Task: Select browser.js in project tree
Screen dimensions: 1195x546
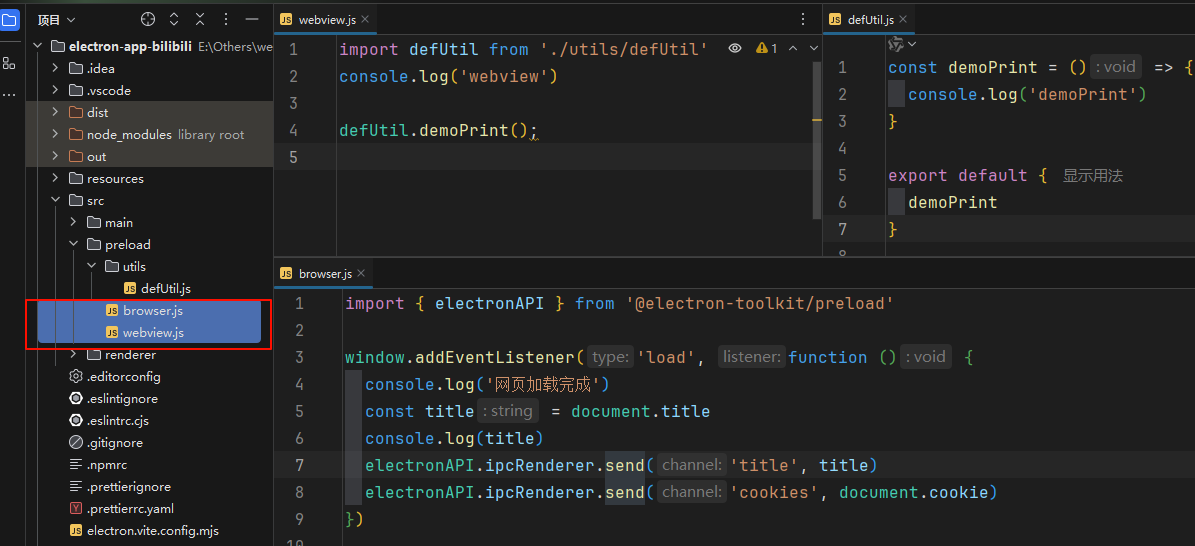Action: [x=144, y=310]
